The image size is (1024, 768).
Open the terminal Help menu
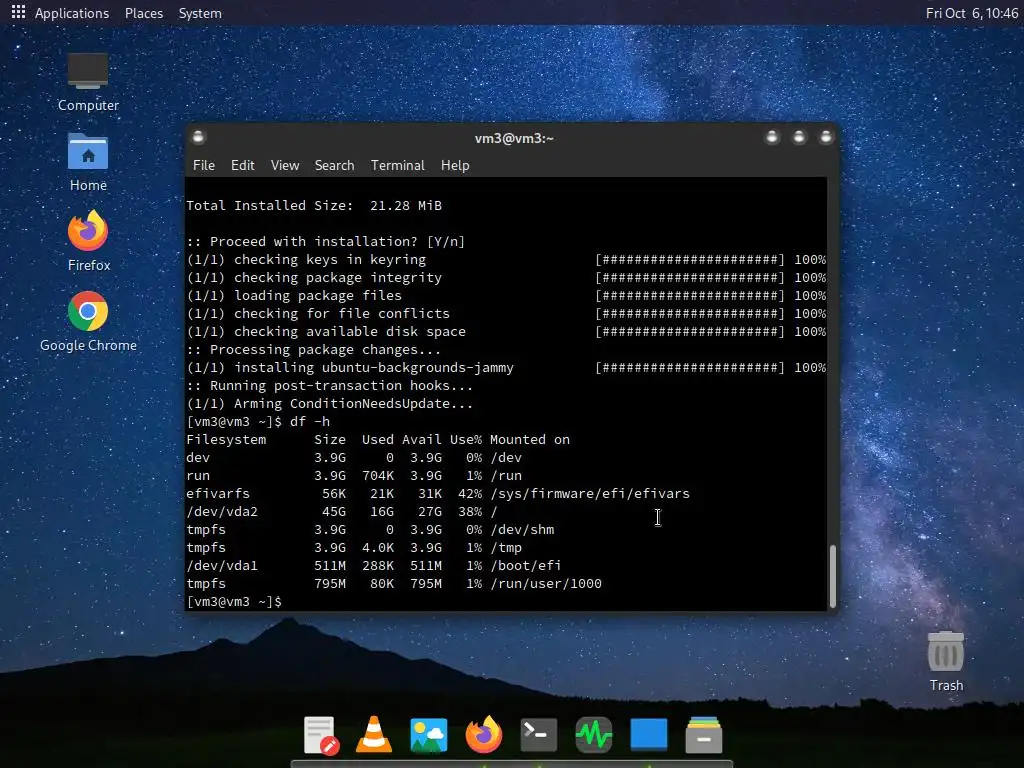coord(455,165)
